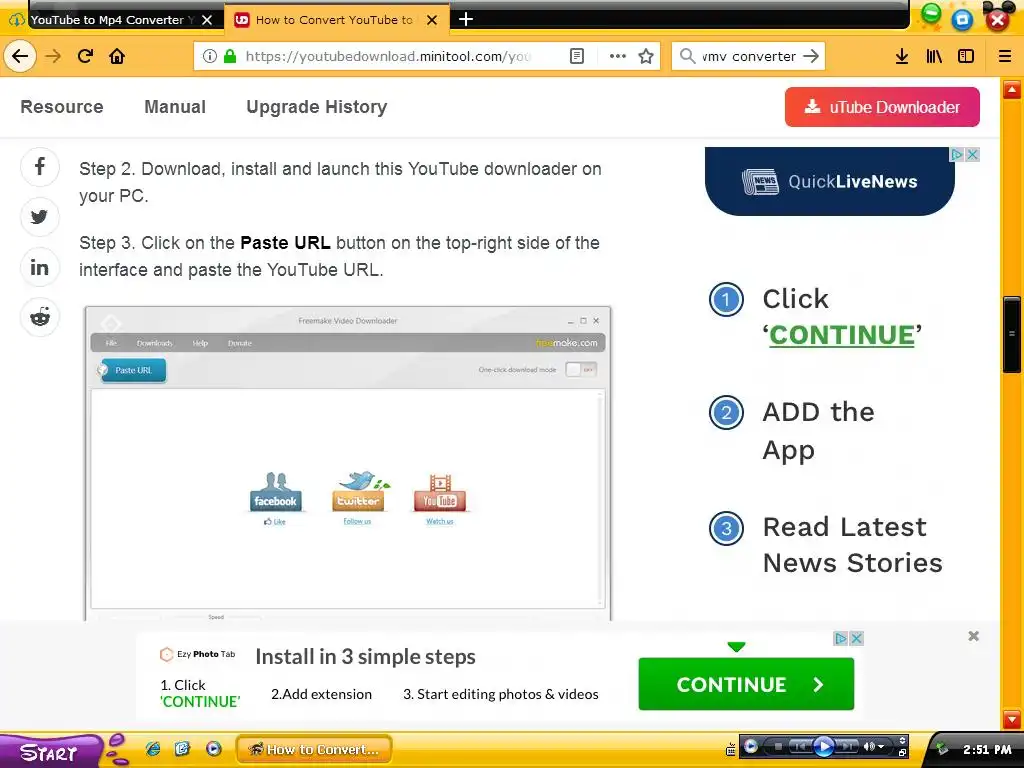1024x768 pixels.
Task: Click the uTube Downloader button
Action: click(882, 107)
